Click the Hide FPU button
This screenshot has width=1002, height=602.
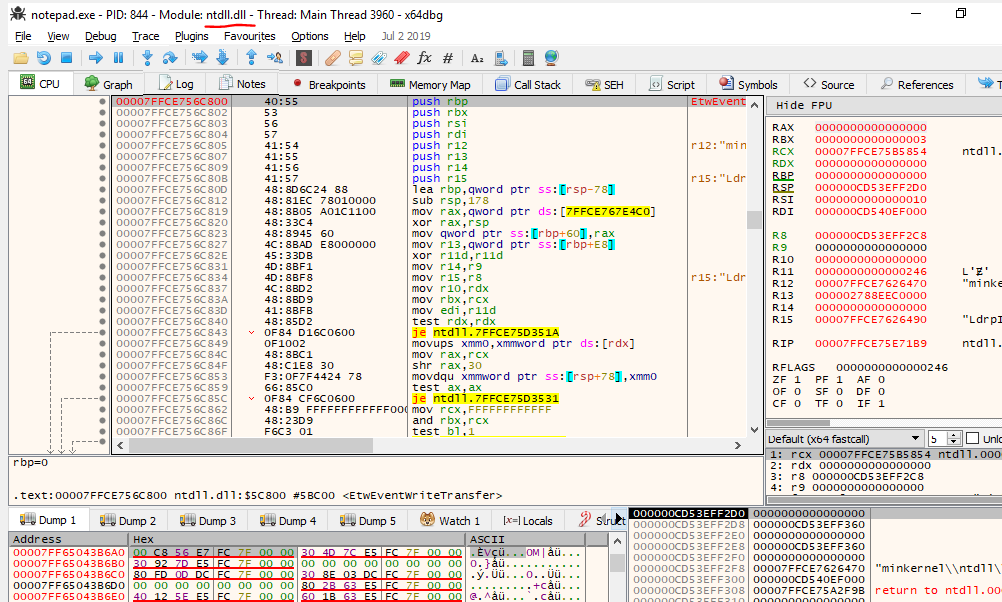tap(804, 105)
